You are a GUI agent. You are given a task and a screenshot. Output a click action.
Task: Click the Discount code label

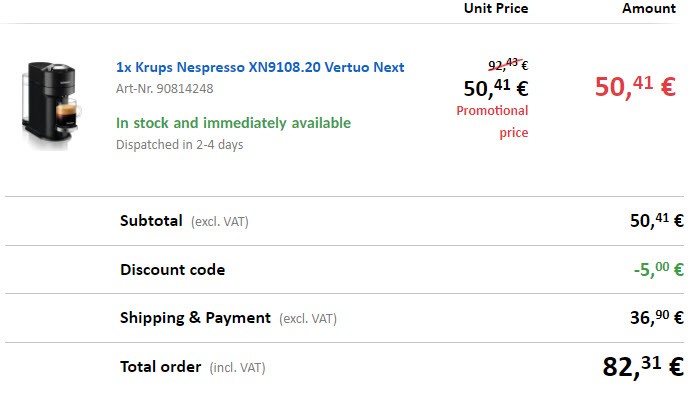pyautogui.click(x=173, y=270)
